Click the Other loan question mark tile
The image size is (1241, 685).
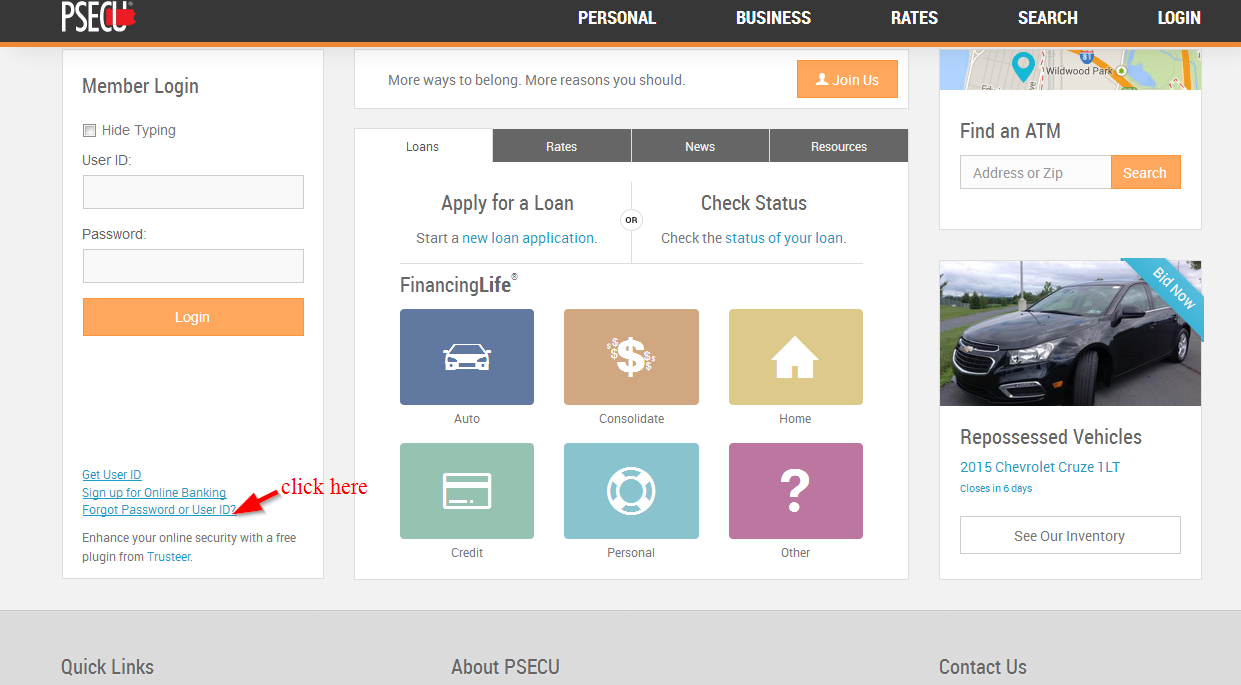tap(795, 491)
